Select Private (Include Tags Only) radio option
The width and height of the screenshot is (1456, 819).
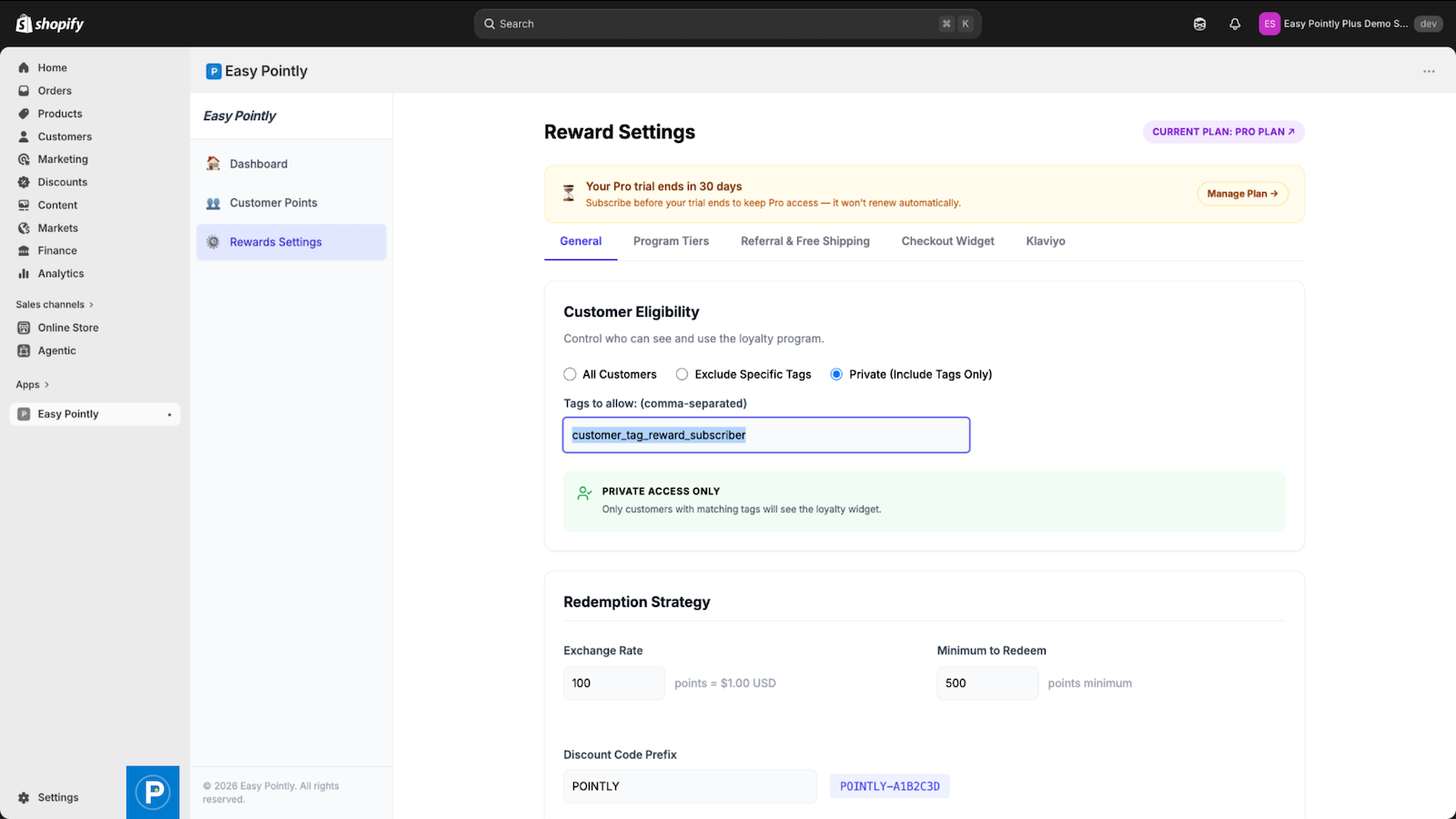click(836, 374)
